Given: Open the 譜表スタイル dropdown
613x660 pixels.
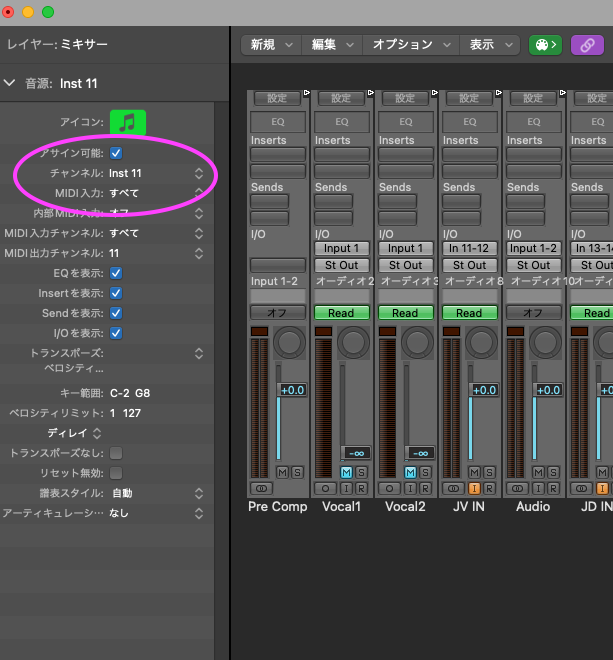Looking at the screenshot, I should point(198,493).
